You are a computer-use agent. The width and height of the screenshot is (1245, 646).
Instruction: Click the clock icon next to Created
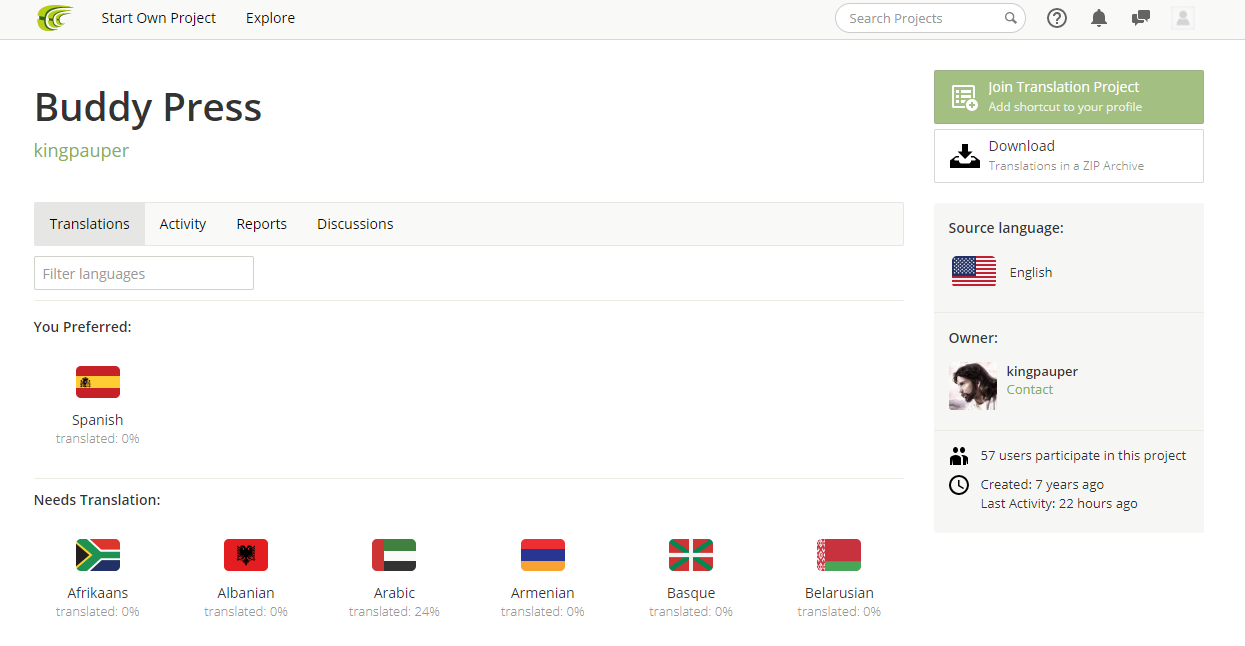tap(959, 485)
